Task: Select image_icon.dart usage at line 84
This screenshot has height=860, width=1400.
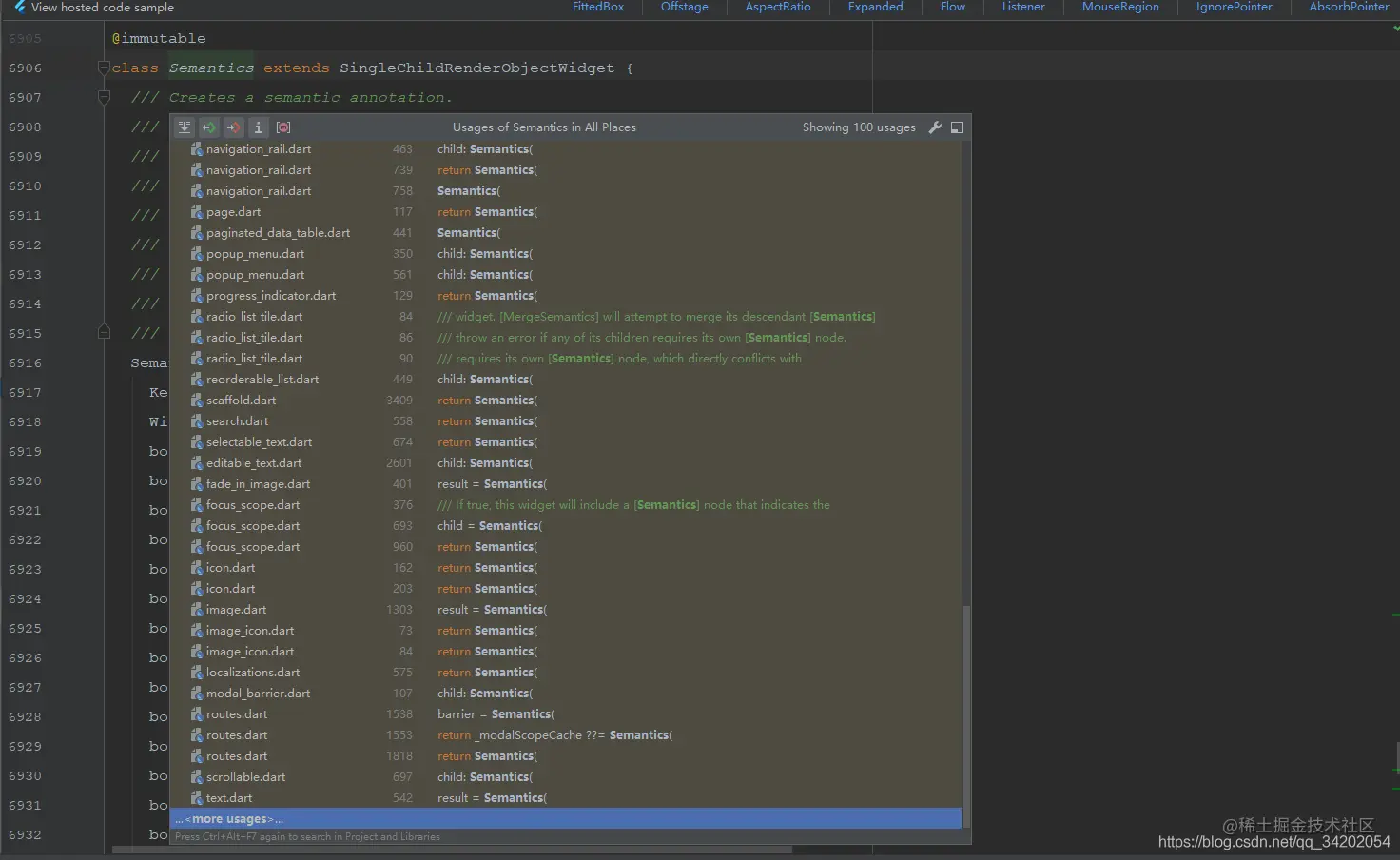Action: [566, 652]
